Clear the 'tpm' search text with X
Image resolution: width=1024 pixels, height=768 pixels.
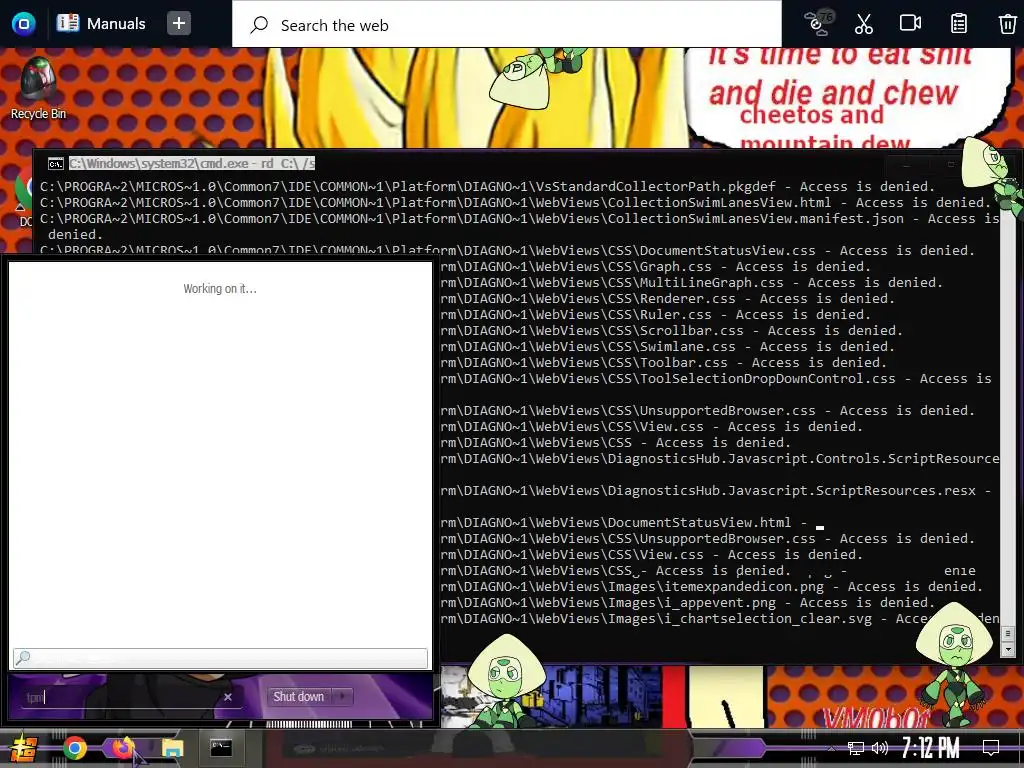point(228,697)
